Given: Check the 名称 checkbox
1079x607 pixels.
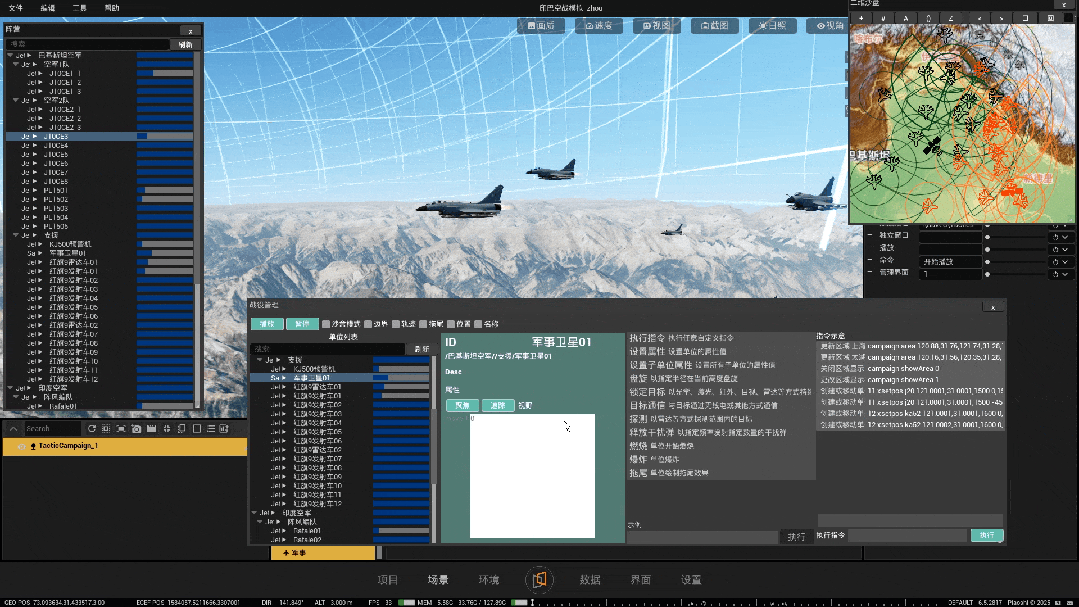Looking at the screenshot, I should 479,324.
